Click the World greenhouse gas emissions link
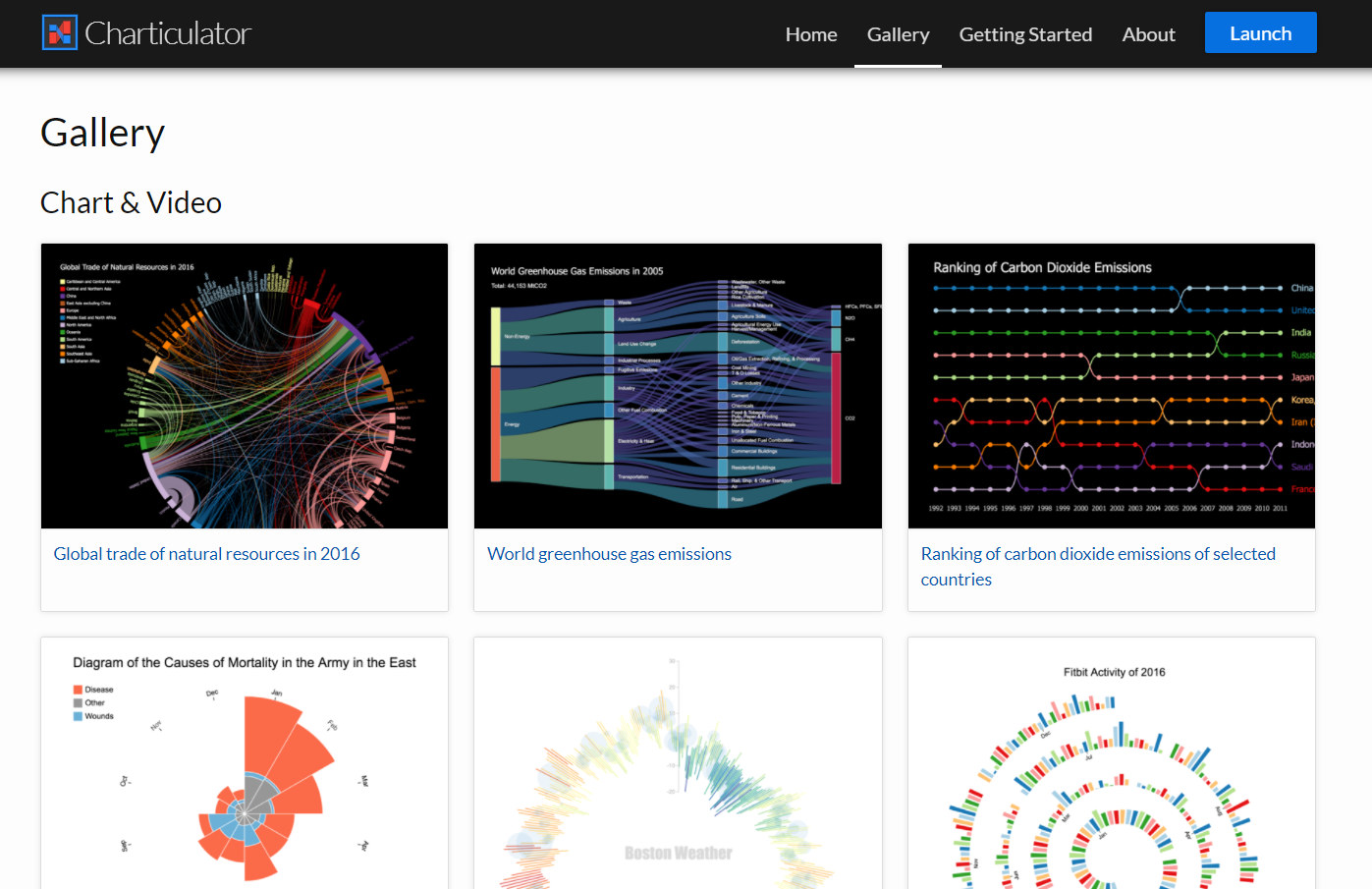 [609, 554]
